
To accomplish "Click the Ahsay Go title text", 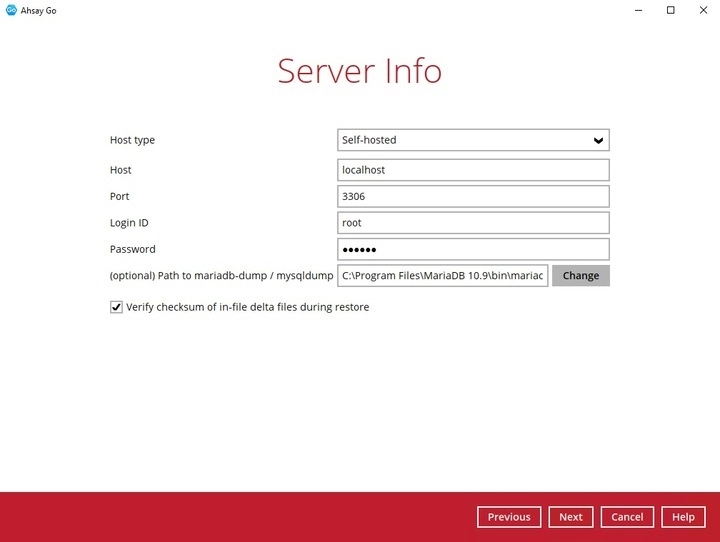I will tap(39, 11).
